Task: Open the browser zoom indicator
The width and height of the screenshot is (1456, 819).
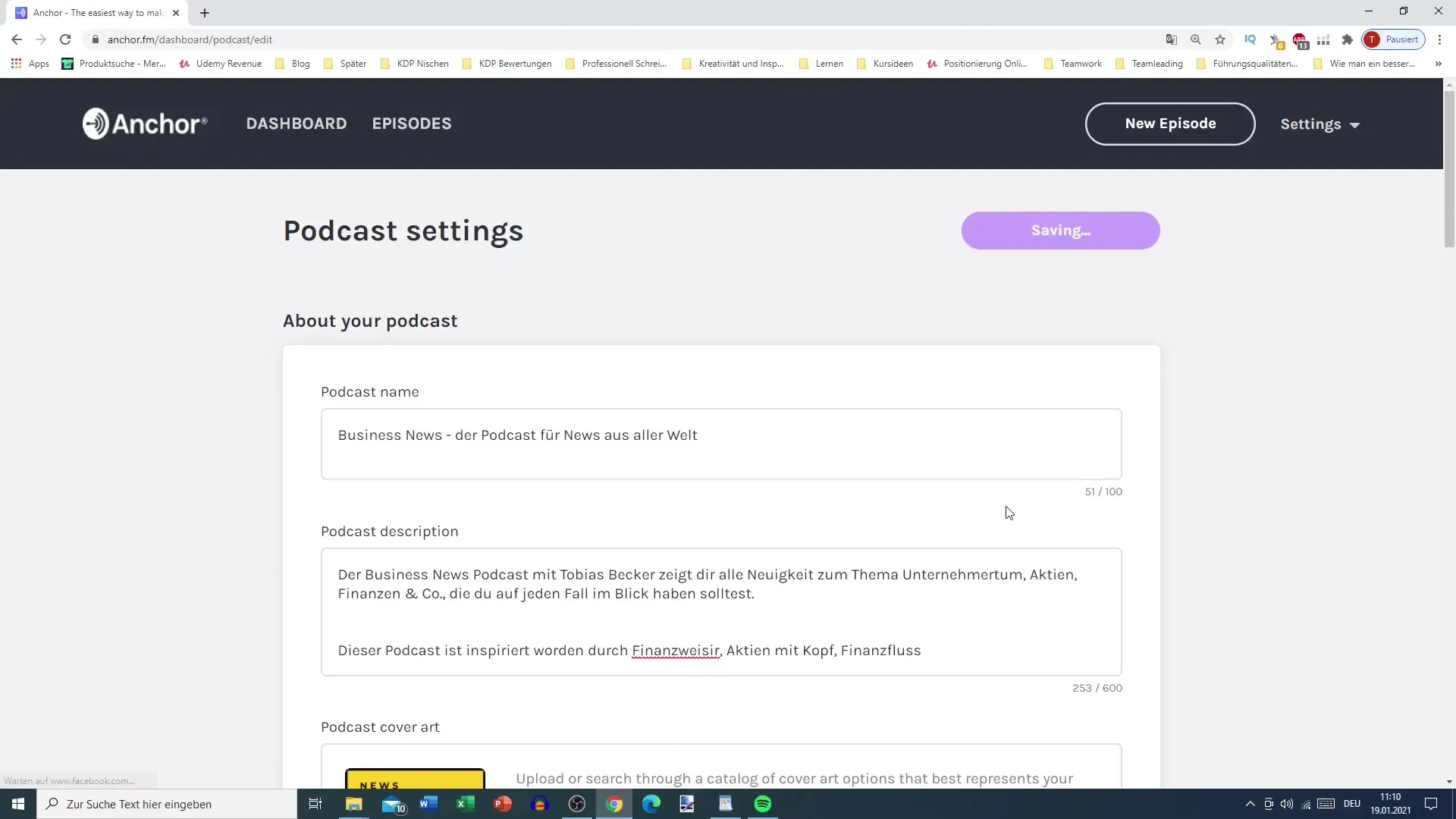Action: (1196, 39)
